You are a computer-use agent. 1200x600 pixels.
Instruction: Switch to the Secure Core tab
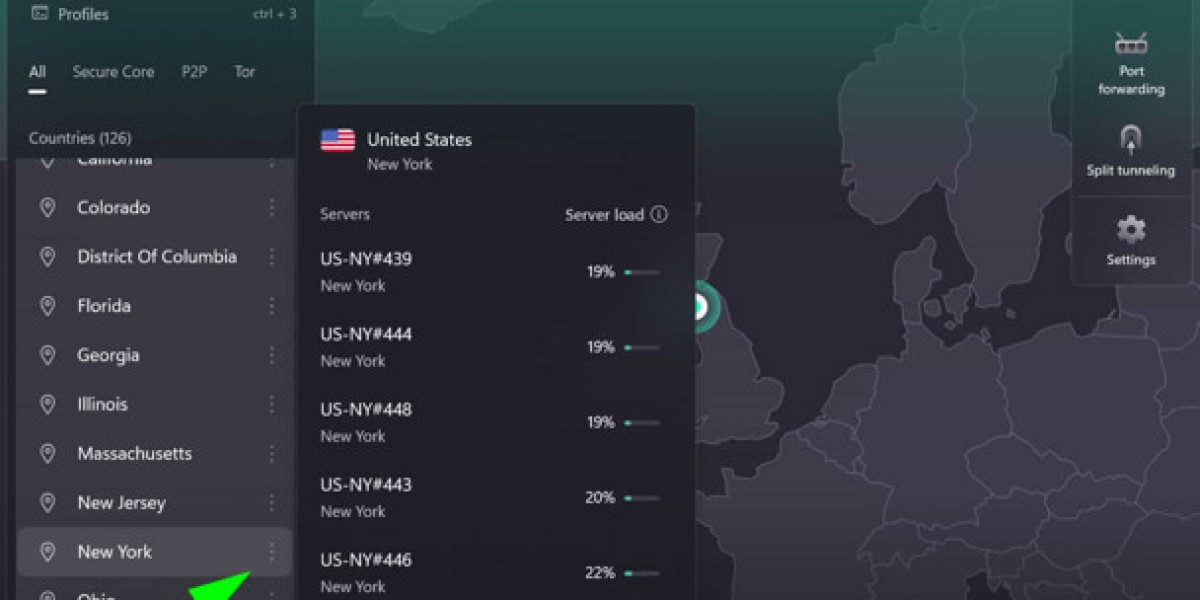click(x=112, y=71)
